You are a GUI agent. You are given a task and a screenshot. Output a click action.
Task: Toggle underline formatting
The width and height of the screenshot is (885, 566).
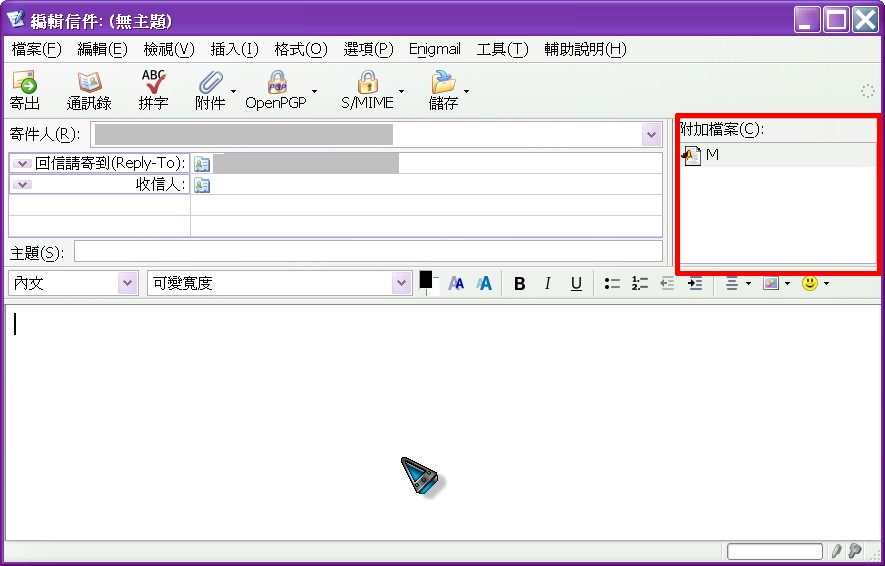[x=576, y=284]
